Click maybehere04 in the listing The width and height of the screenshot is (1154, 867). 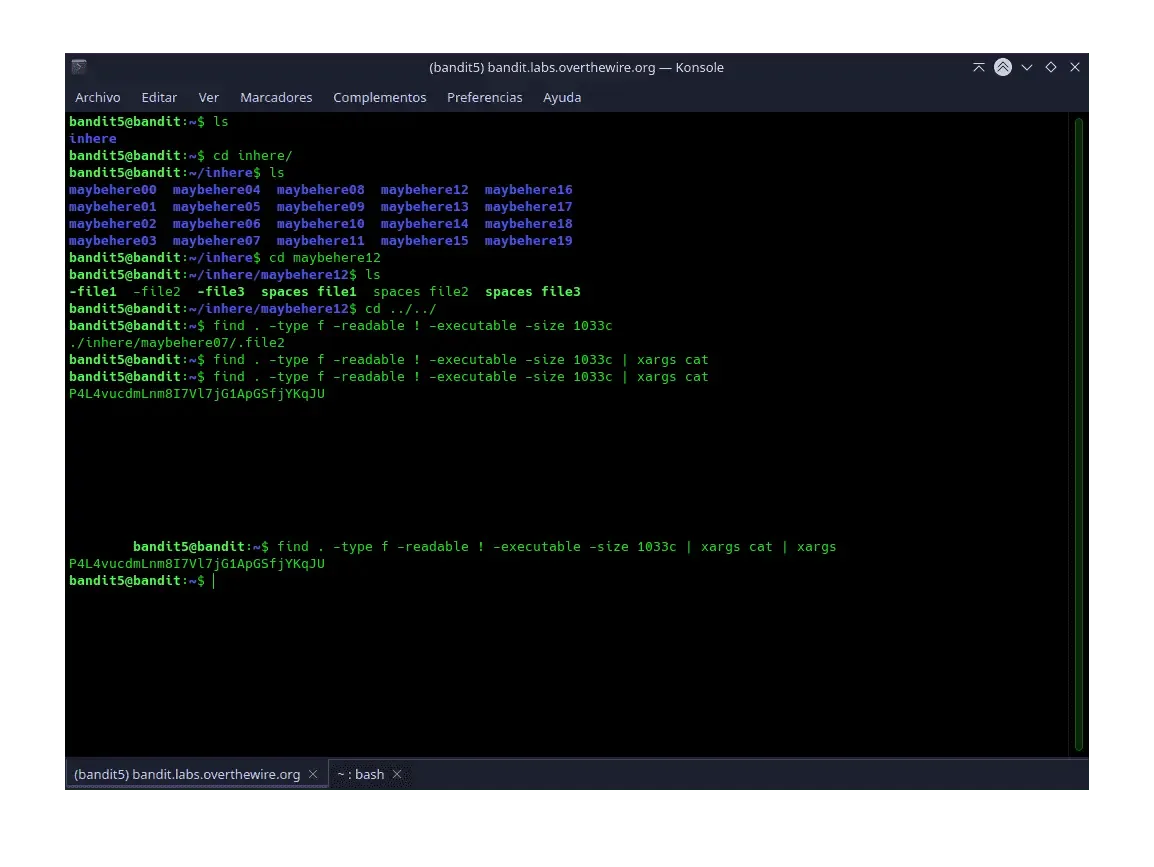tap(216, 190)
